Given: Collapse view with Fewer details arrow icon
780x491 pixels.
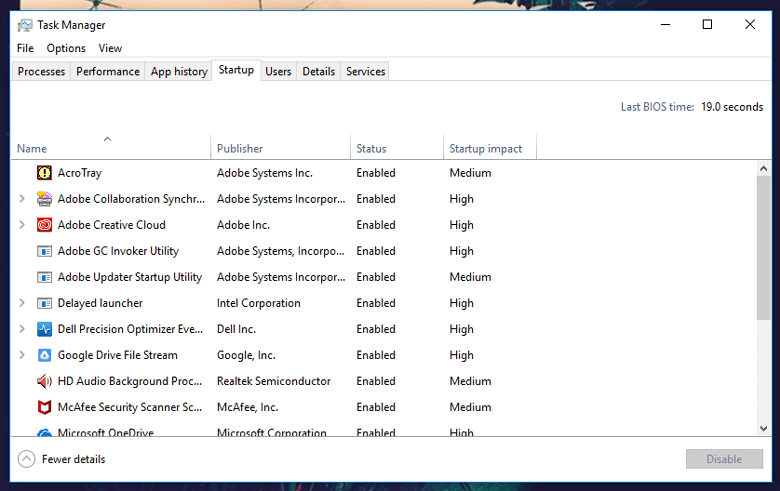Looking at the screenshot, I should click(26, 459).
